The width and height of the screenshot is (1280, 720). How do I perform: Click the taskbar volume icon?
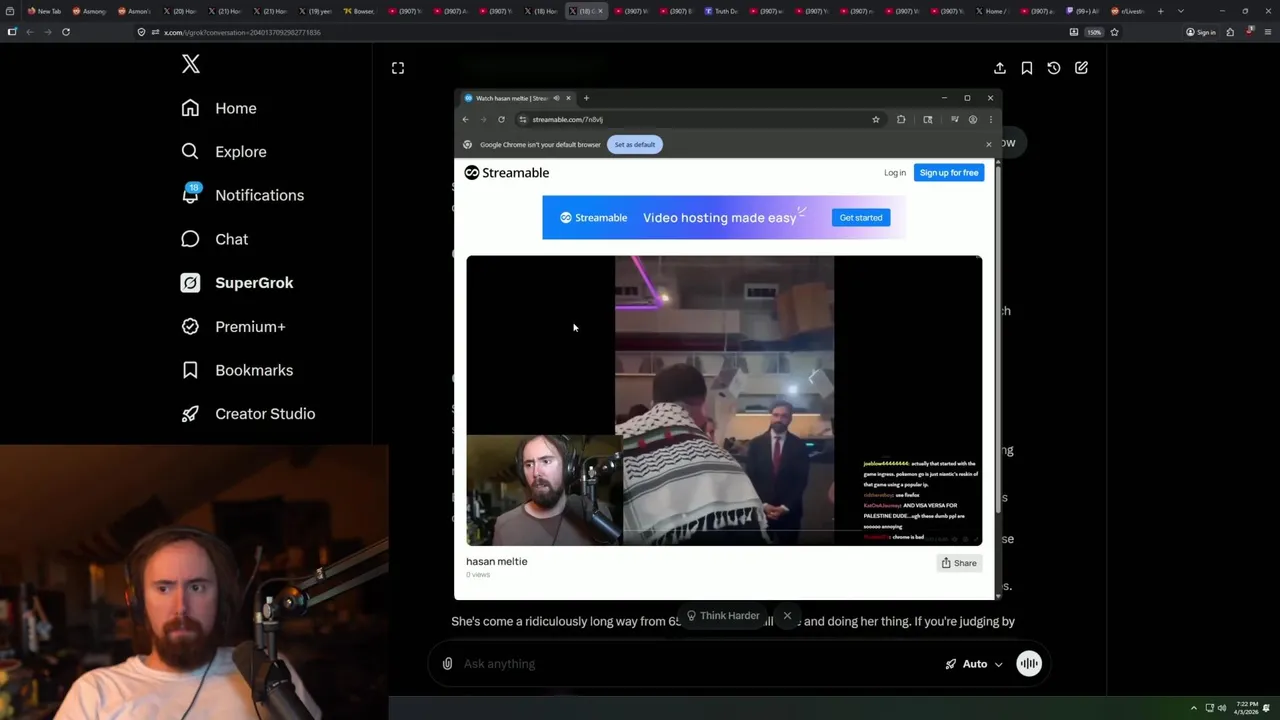[x=1221, y=708]
